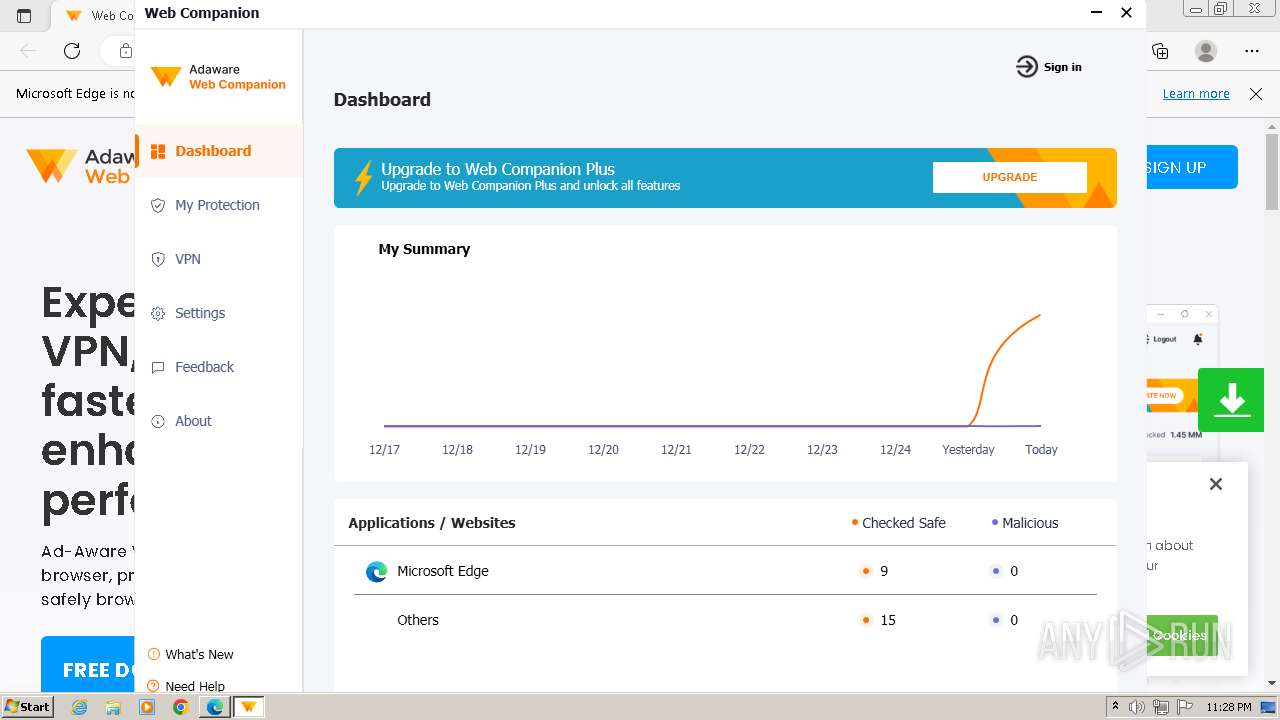The image size is (1280, 720).
Task: Click the Microsoft Edge app icon in table
Action: click(x=376, y=571)
